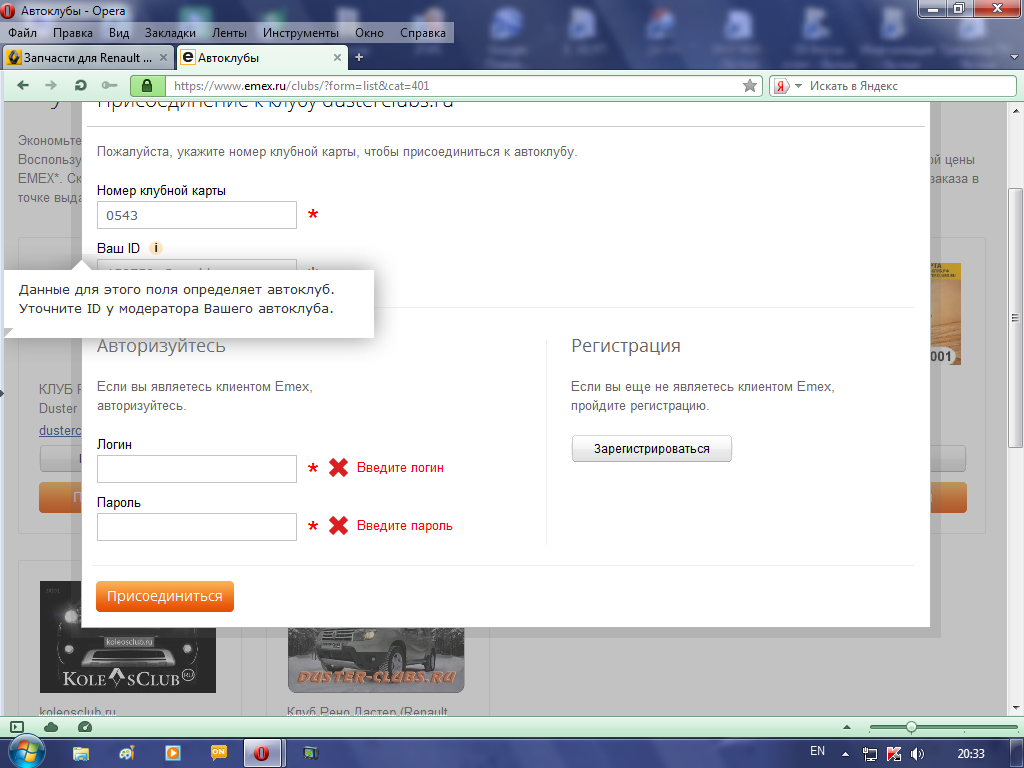Switch to the Запчасти для Renault tab
This screenshot has height=768, width=1024.
coord(88,57)
